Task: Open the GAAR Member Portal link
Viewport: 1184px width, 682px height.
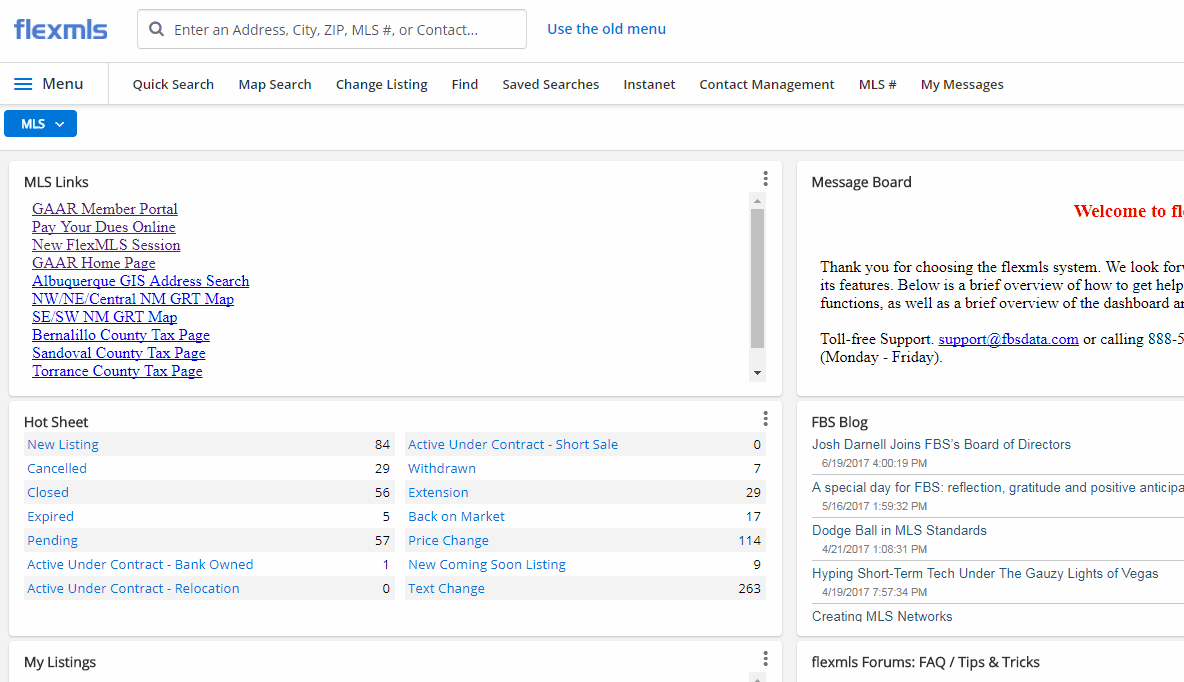Action: (x=105, y=209)
